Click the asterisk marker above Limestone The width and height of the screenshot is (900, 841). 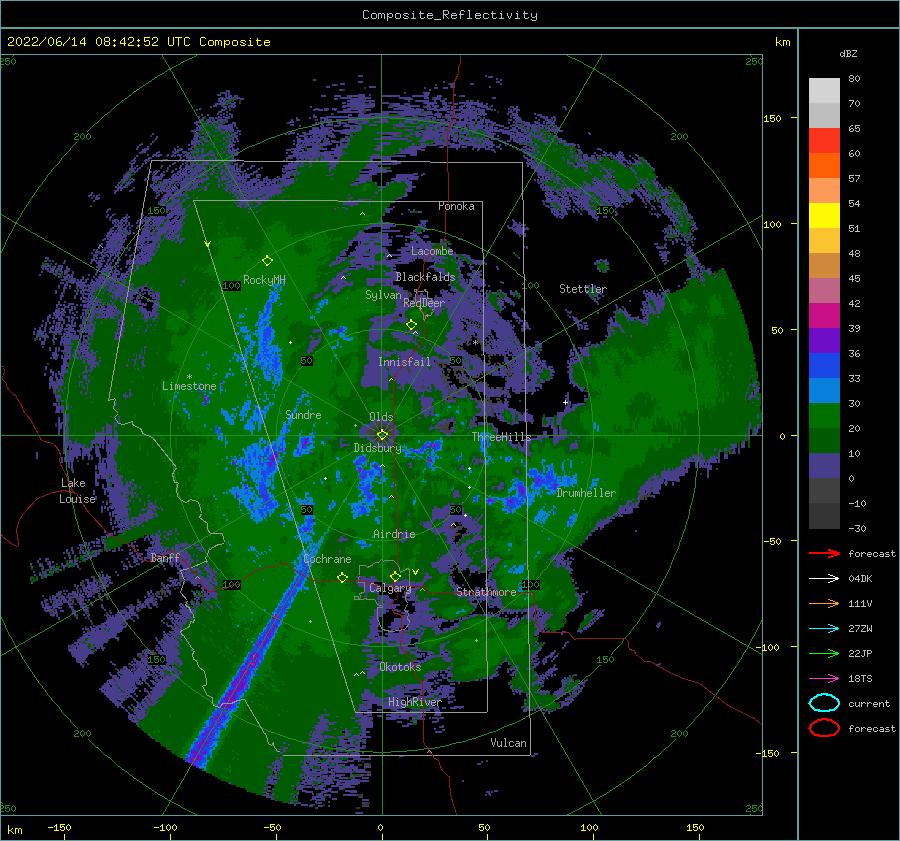189,377
